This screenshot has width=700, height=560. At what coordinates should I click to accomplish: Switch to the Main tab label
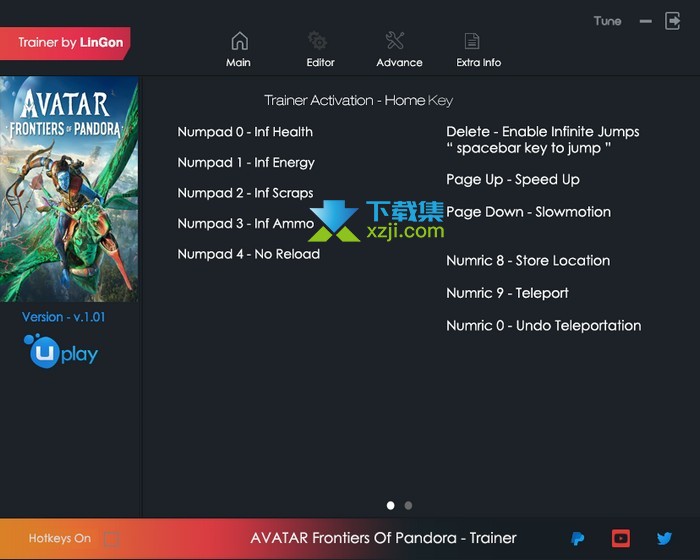coord(238,63)
